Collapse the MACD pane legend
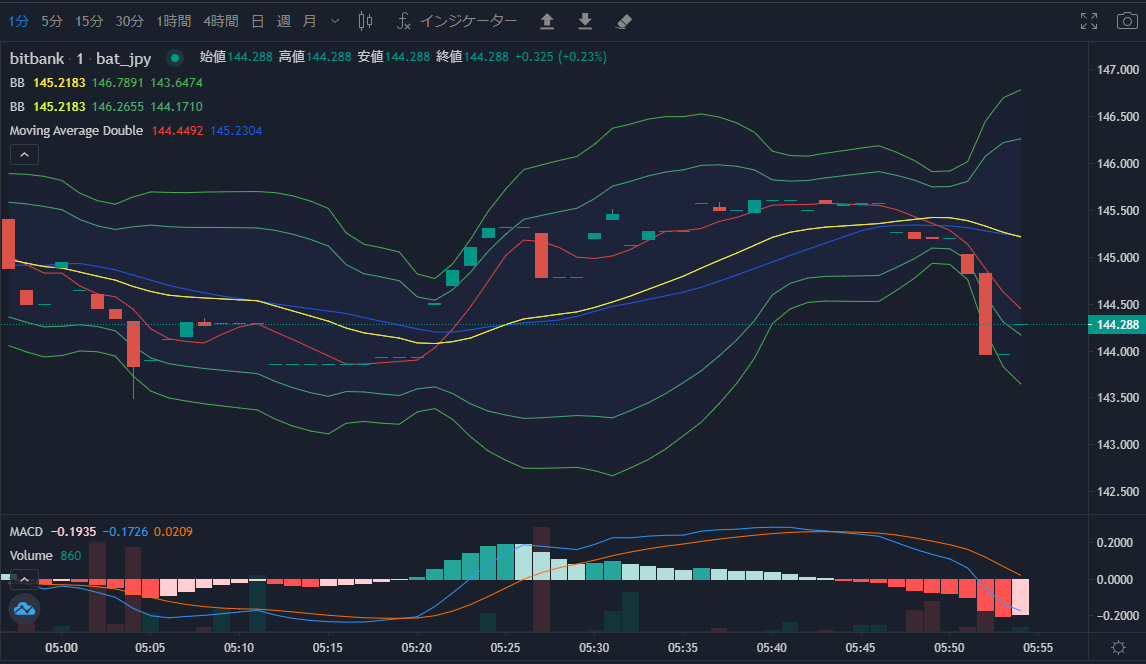1146x664 pixels. tap(24, 579)
